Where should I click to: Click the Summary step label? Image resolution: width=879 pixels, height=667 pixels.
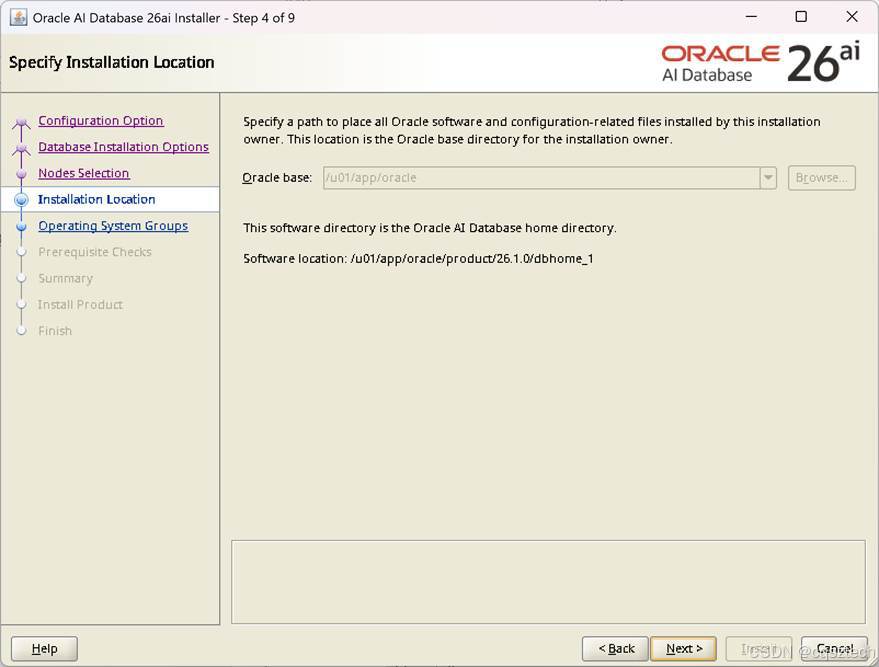[65, 279]
